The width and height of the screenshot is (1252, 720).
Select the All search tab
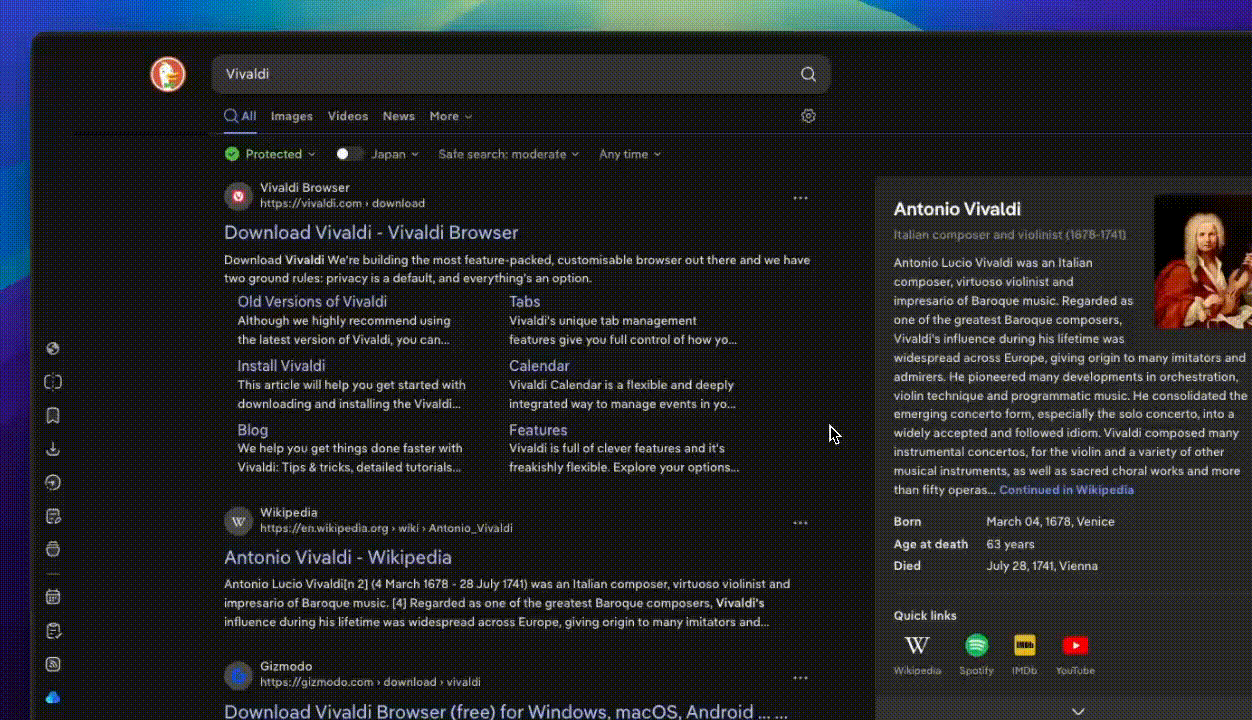click(x=240, y=116)
